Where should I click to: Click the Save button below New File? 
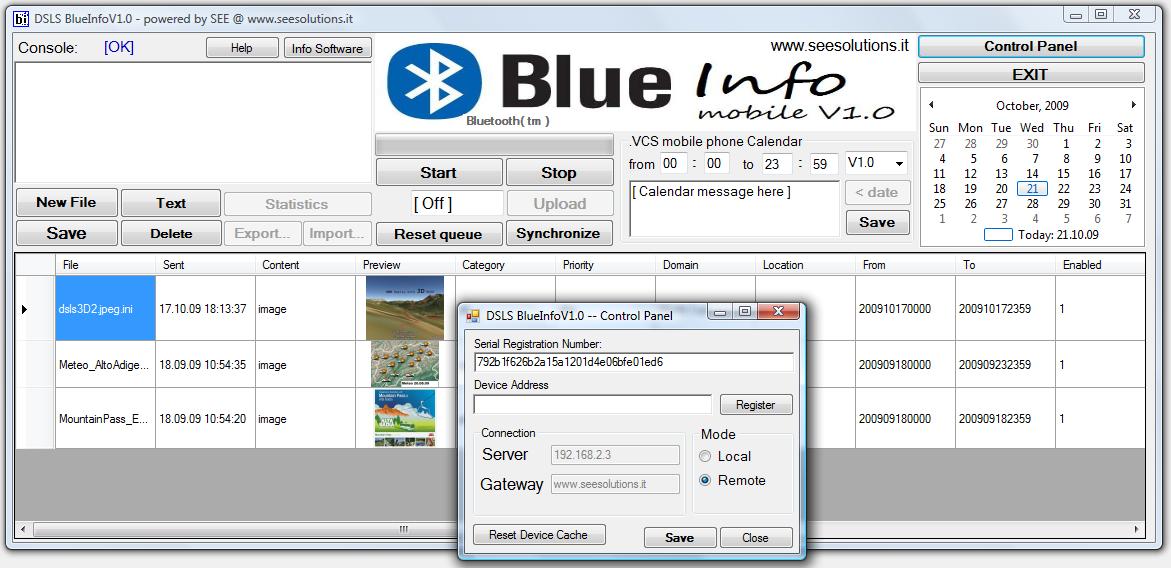pos(66,233)
